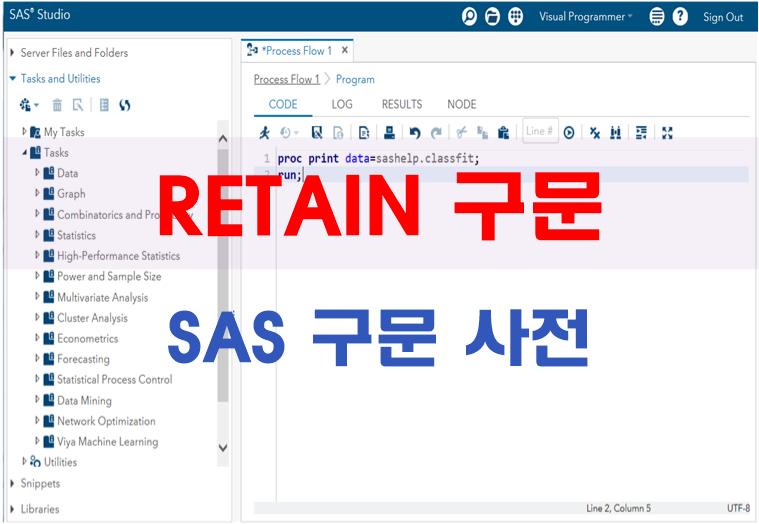This screenshot has width=759, height=524.
Task: Expand the Snippets section
Action: tap(13, 483)
